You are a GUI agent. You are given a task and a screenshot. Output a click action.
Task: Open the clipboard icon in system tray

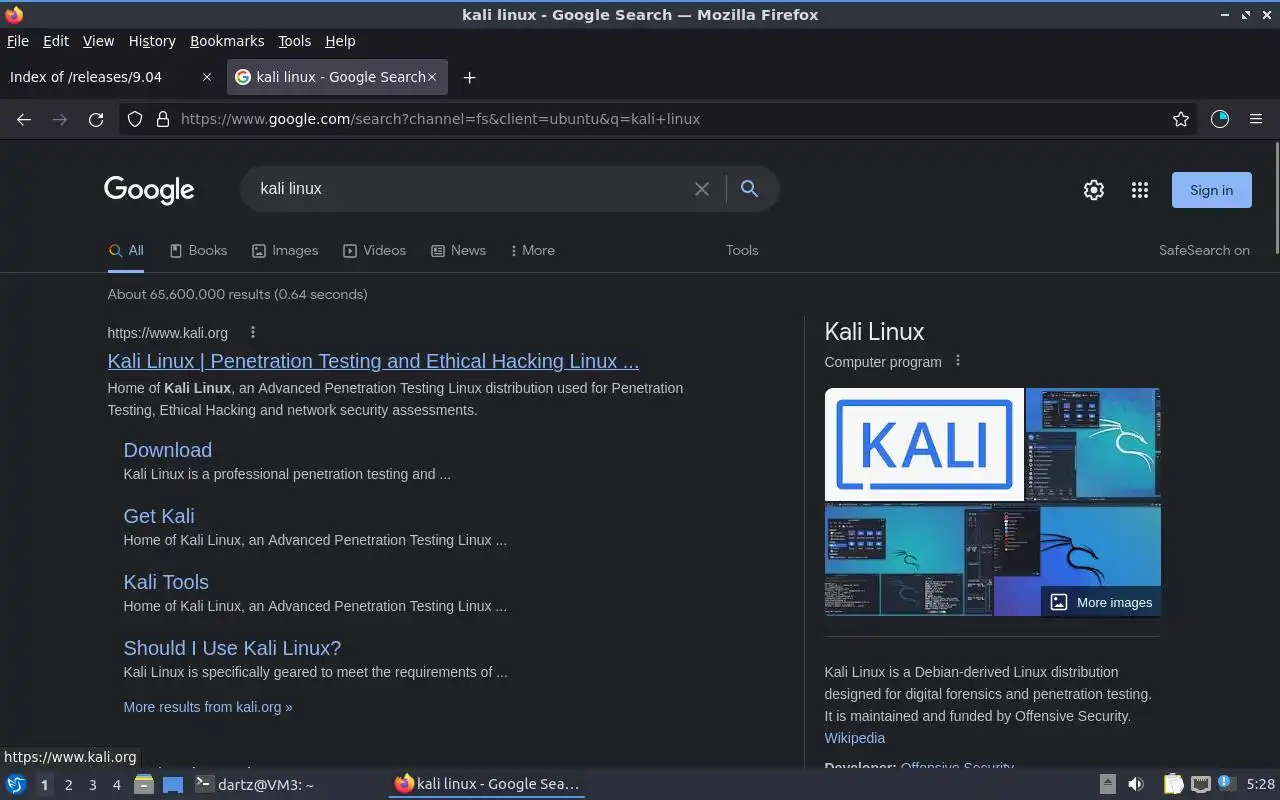(x=1173, y=784)
